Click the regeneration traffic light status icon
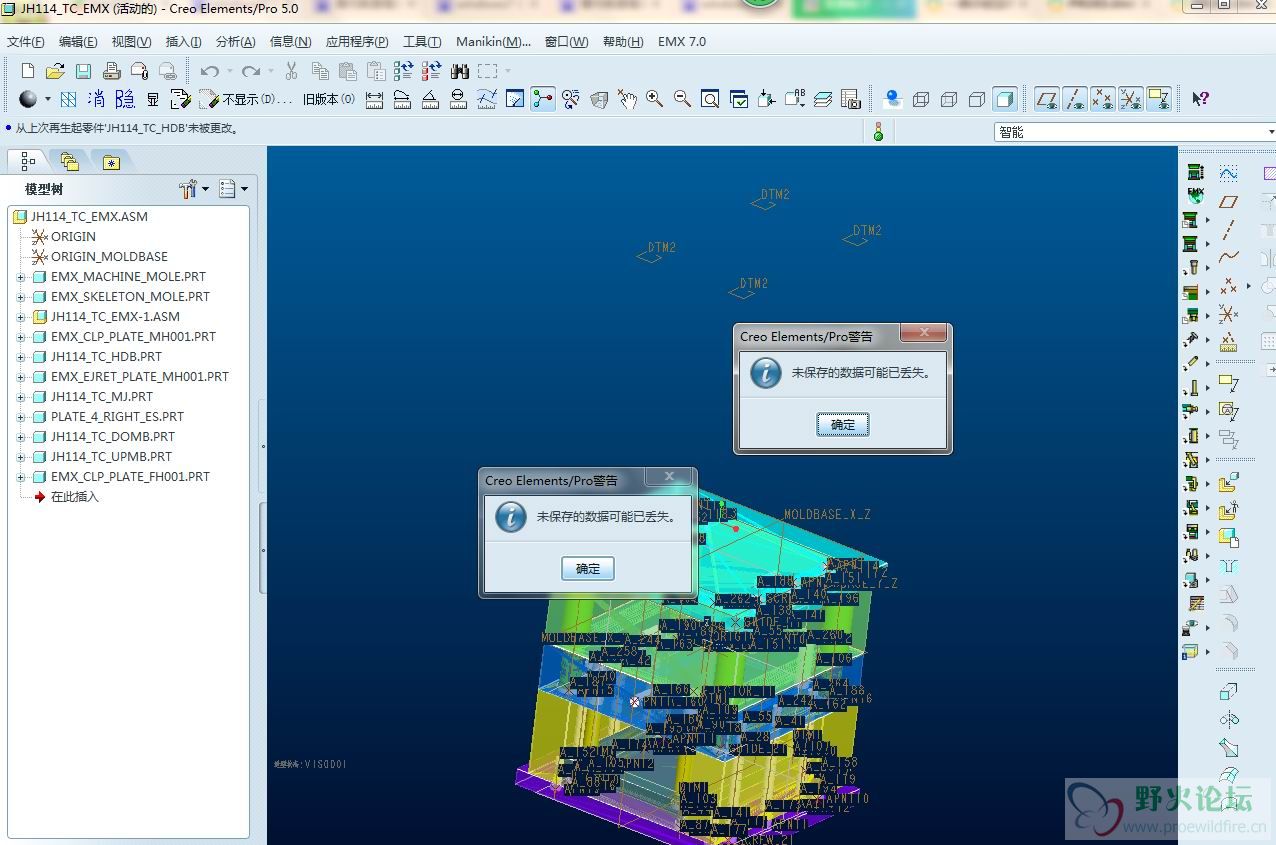The image size is (1276, 845). pos(879,131)
